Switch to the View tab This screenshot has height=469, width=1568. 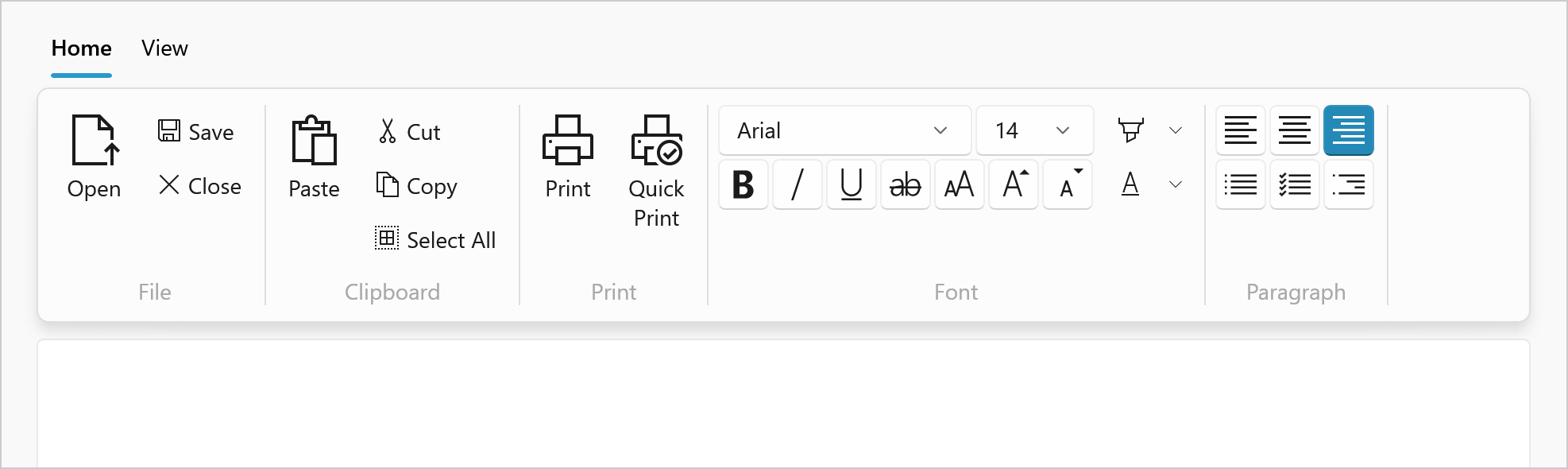(164, 48)
